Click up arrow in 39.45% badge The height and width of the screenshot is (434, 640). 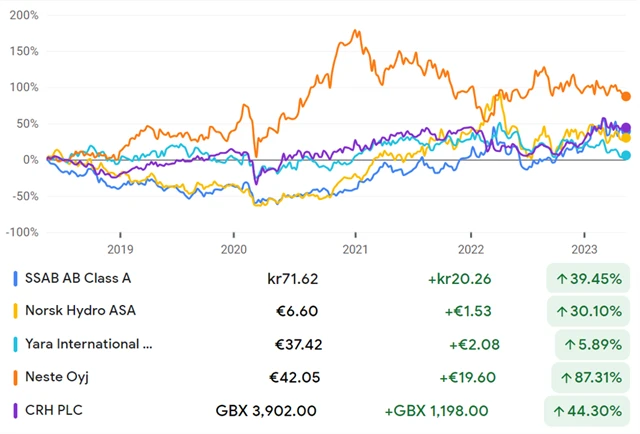pyautogui.click(x=555, y=278)
